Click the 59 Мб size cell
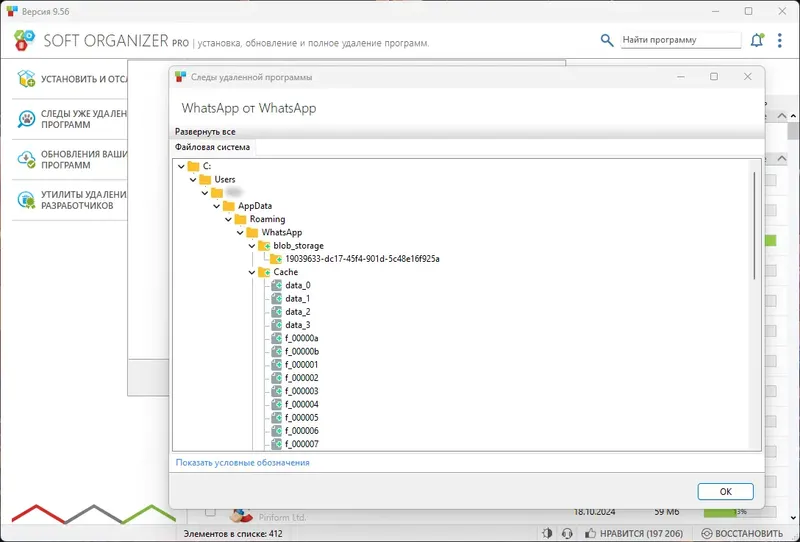 click(666, 511)
